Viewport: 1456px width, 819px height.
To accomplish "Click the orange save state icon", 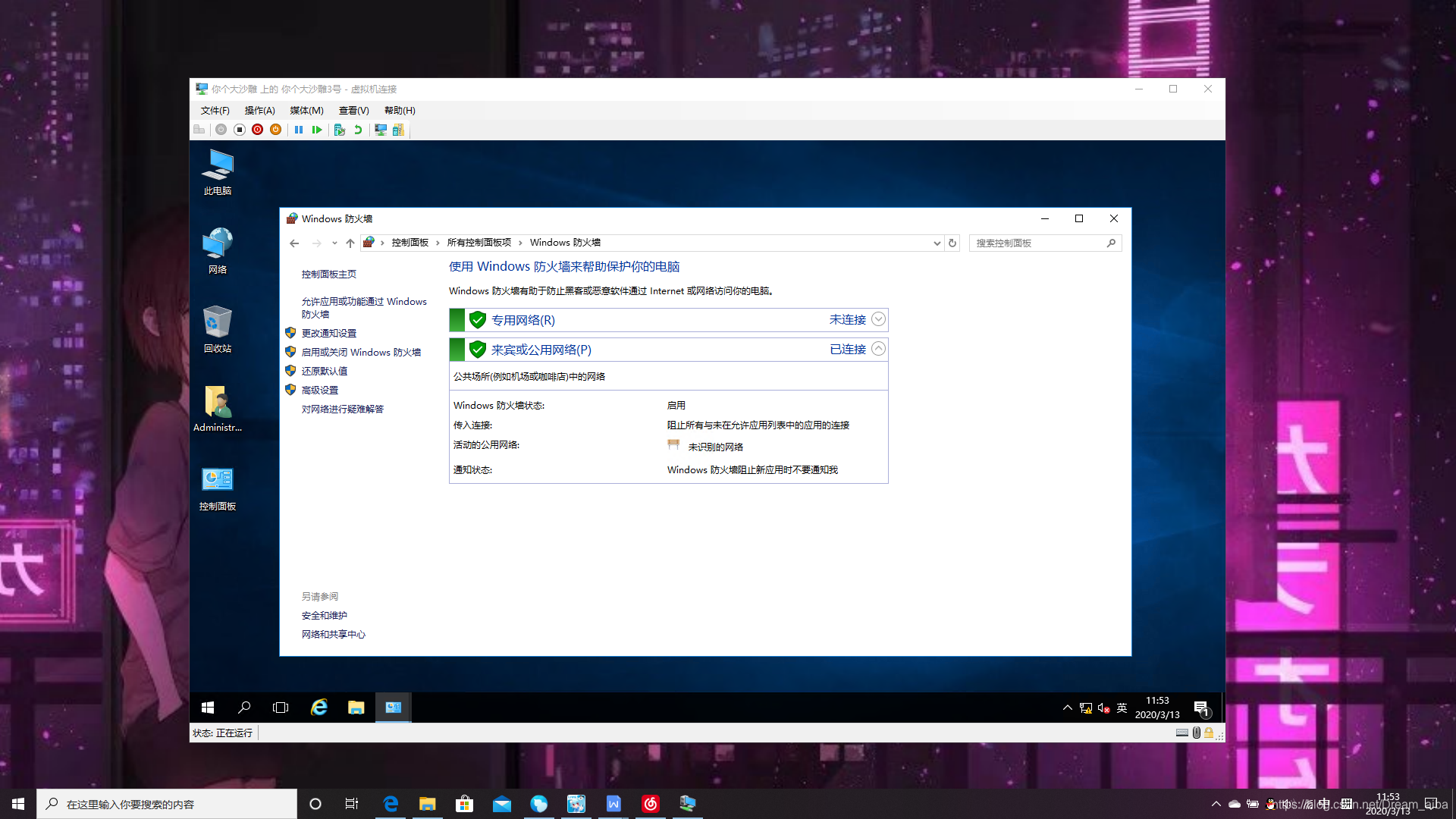I will pos(276,130).
